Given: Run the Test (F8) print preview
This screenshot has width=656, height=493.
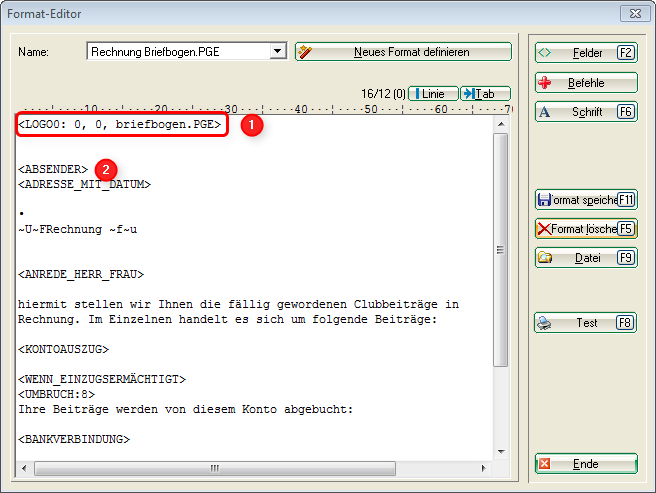Looking at the screenshot, I should coord(586,323).
